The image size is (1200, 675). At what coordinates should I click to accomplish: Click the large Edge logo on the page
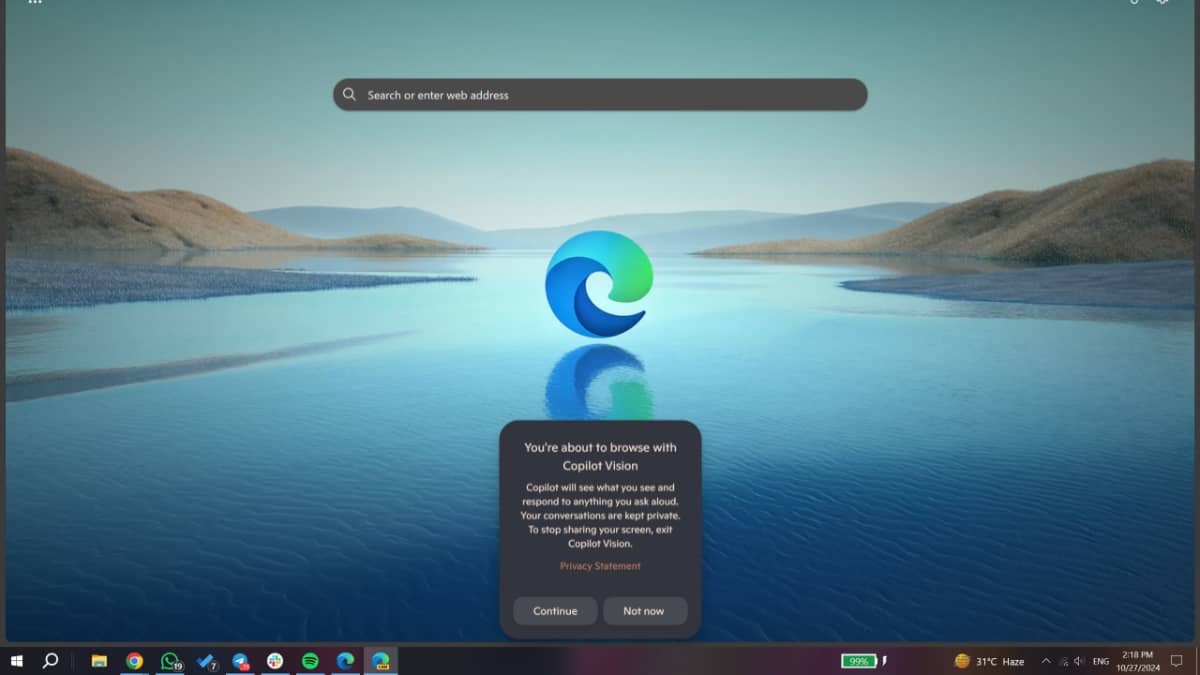(x=599, y=283)
